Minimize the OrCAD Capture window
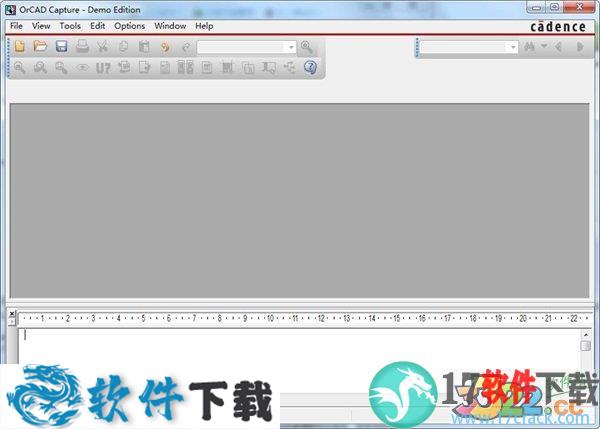600x429 pixels. pyautogui.click(x=536, y=7)
